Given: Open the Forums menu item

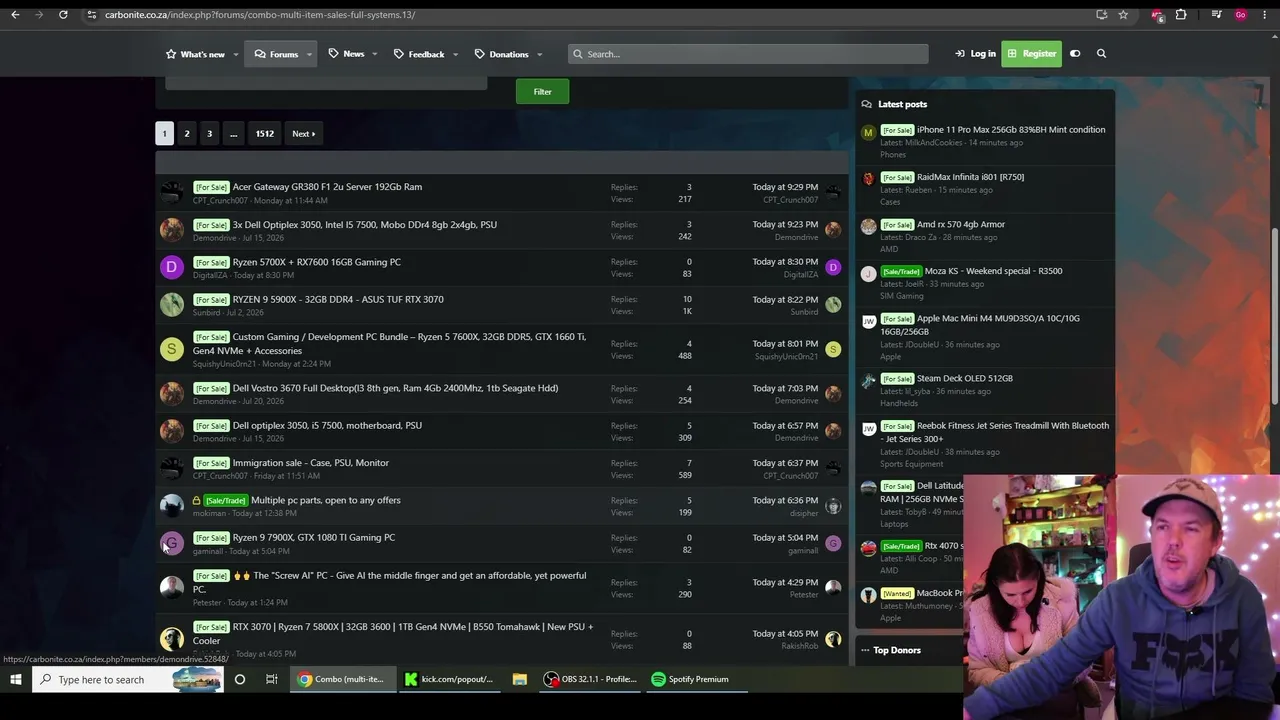Looking at the screenshot, I should [x=277, y=54].
